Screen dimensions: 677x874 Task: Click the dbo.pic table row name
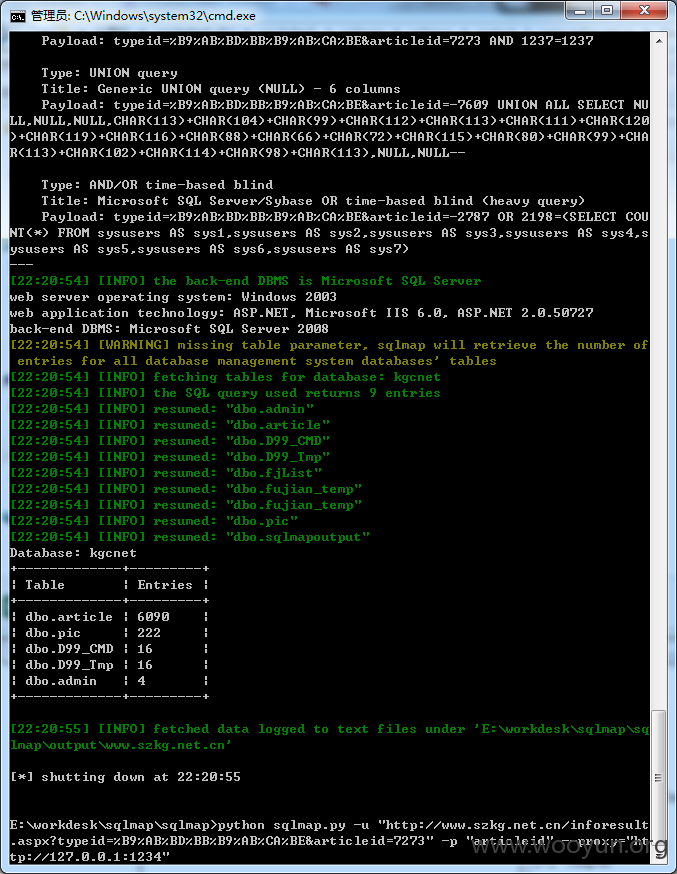pos(53,633)
